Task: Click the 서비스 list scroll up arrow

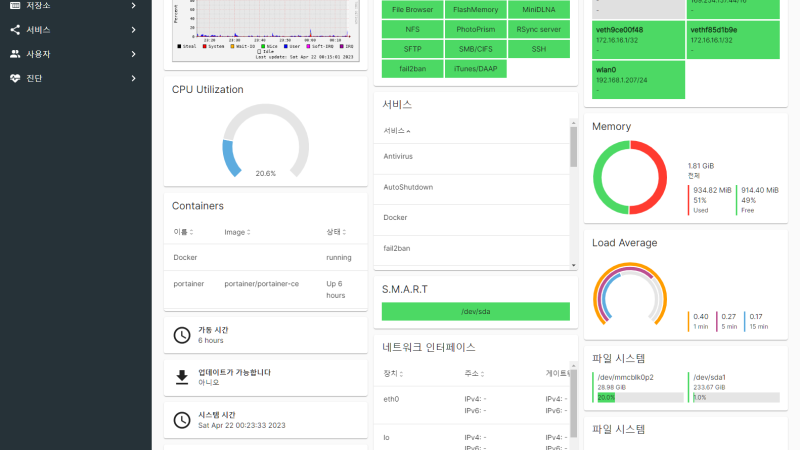Action: point(573,123)
